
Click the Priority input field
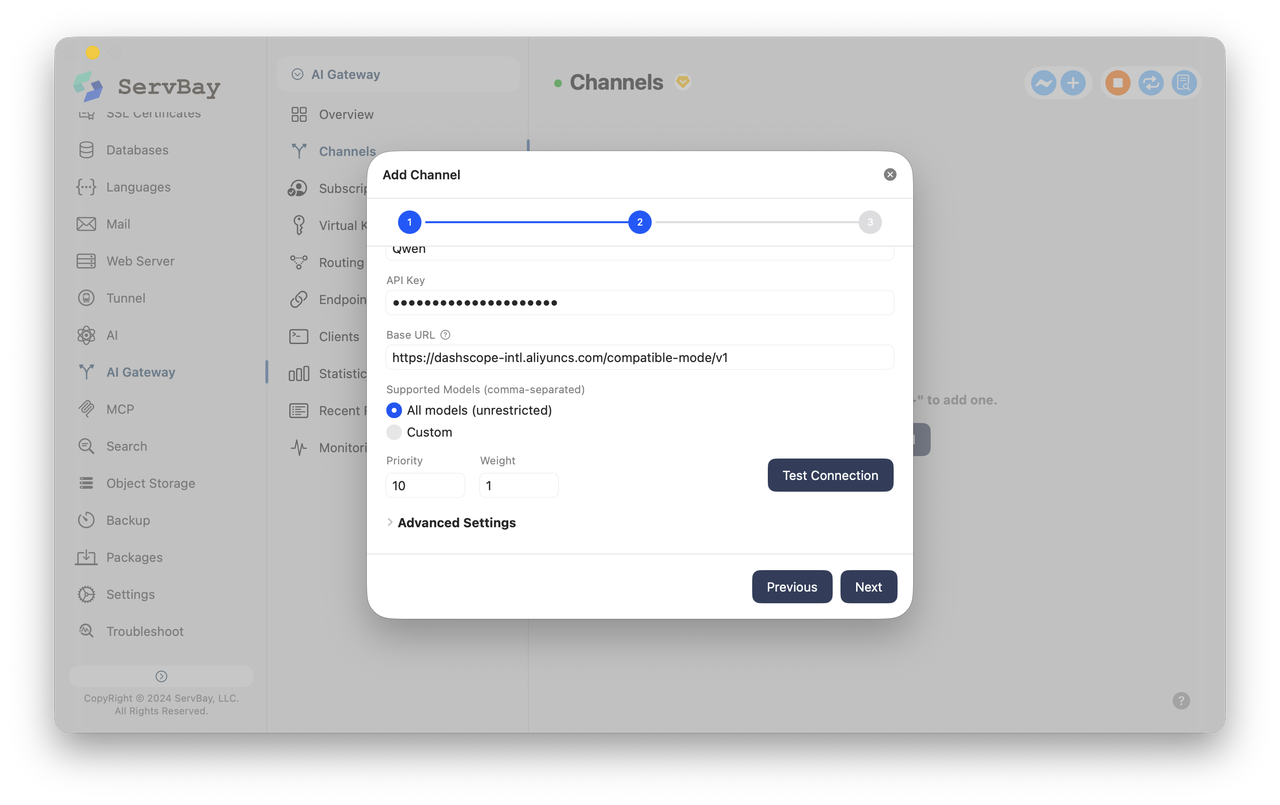click(425, 485)
